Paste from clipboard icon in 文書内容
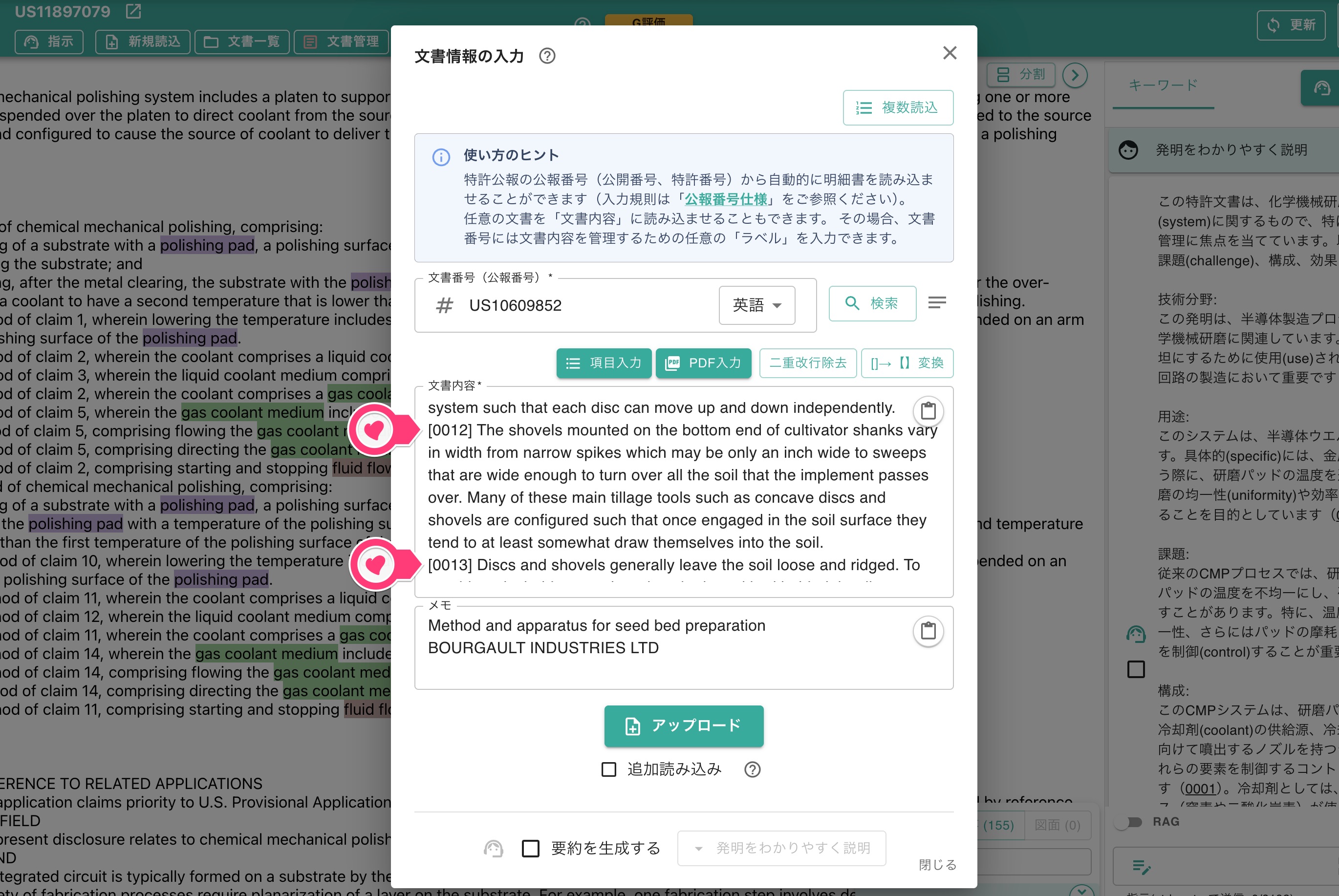Viewport: 1339px width, 896px height. [x=928, y=411]
